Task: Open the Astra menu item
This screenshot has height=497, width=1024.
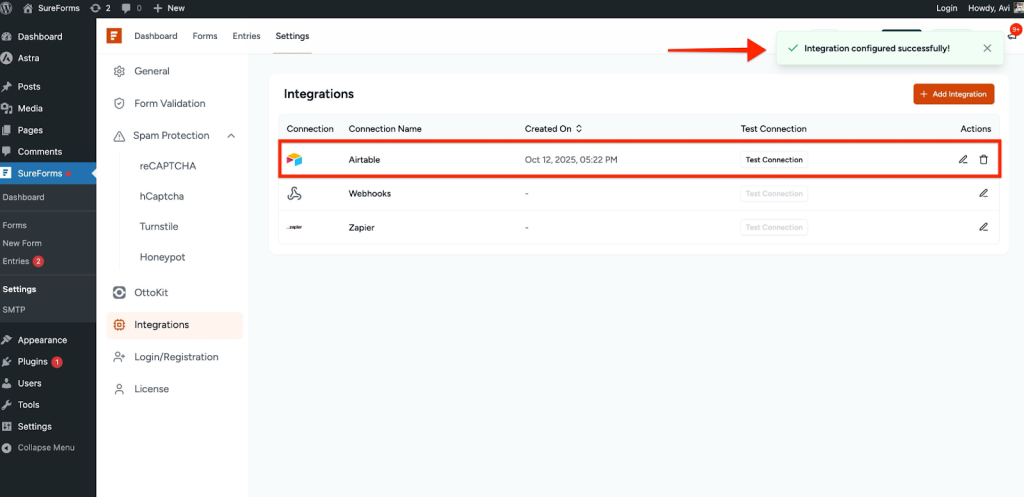Action: pos(28,58)
